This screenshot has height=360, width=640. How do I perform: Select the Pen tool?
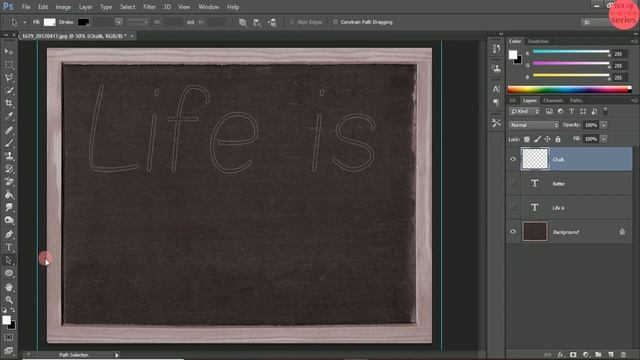(9, 234)
